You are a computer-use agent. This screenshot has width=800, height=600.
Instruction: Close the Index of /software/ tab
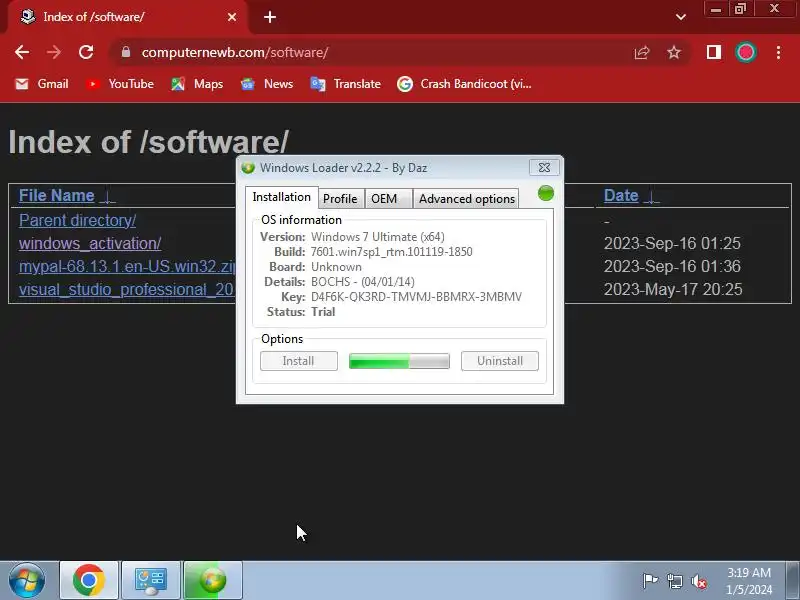tap(232, 17)
